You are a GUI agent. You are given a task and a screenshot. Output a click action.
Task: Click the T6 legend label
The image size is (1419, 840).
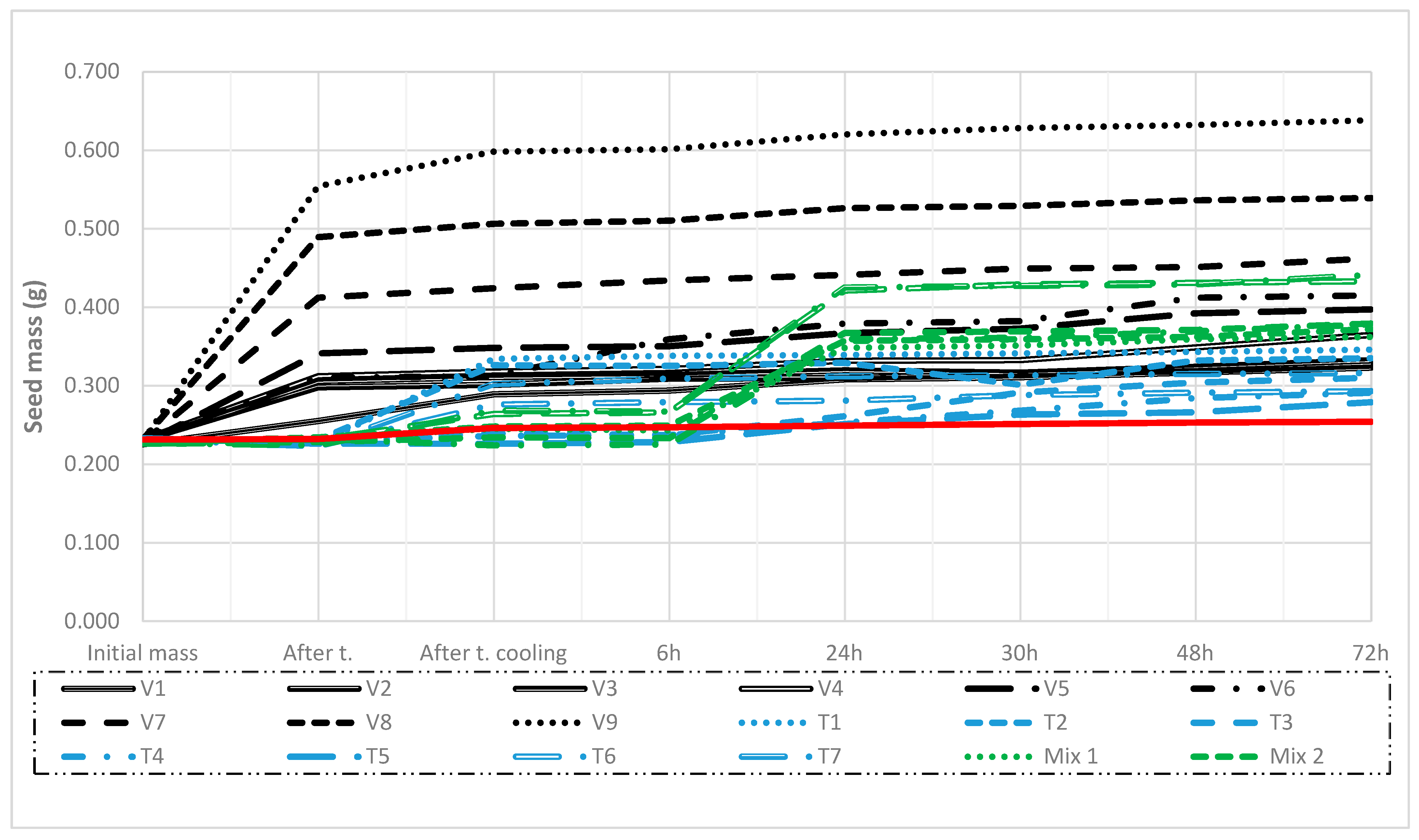pos(603,756)
